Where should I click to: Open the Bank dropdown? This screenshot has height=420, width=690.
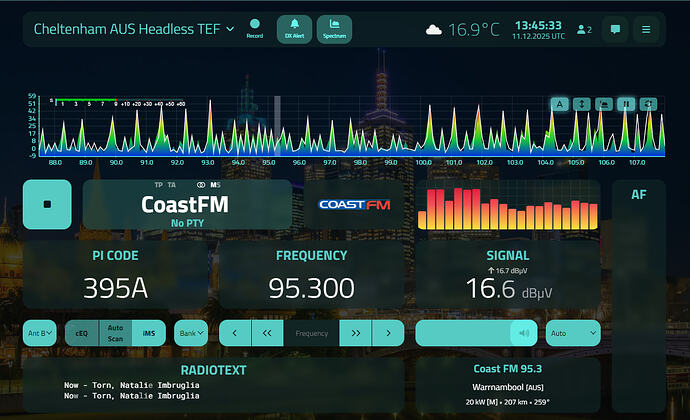click(191, 333)
